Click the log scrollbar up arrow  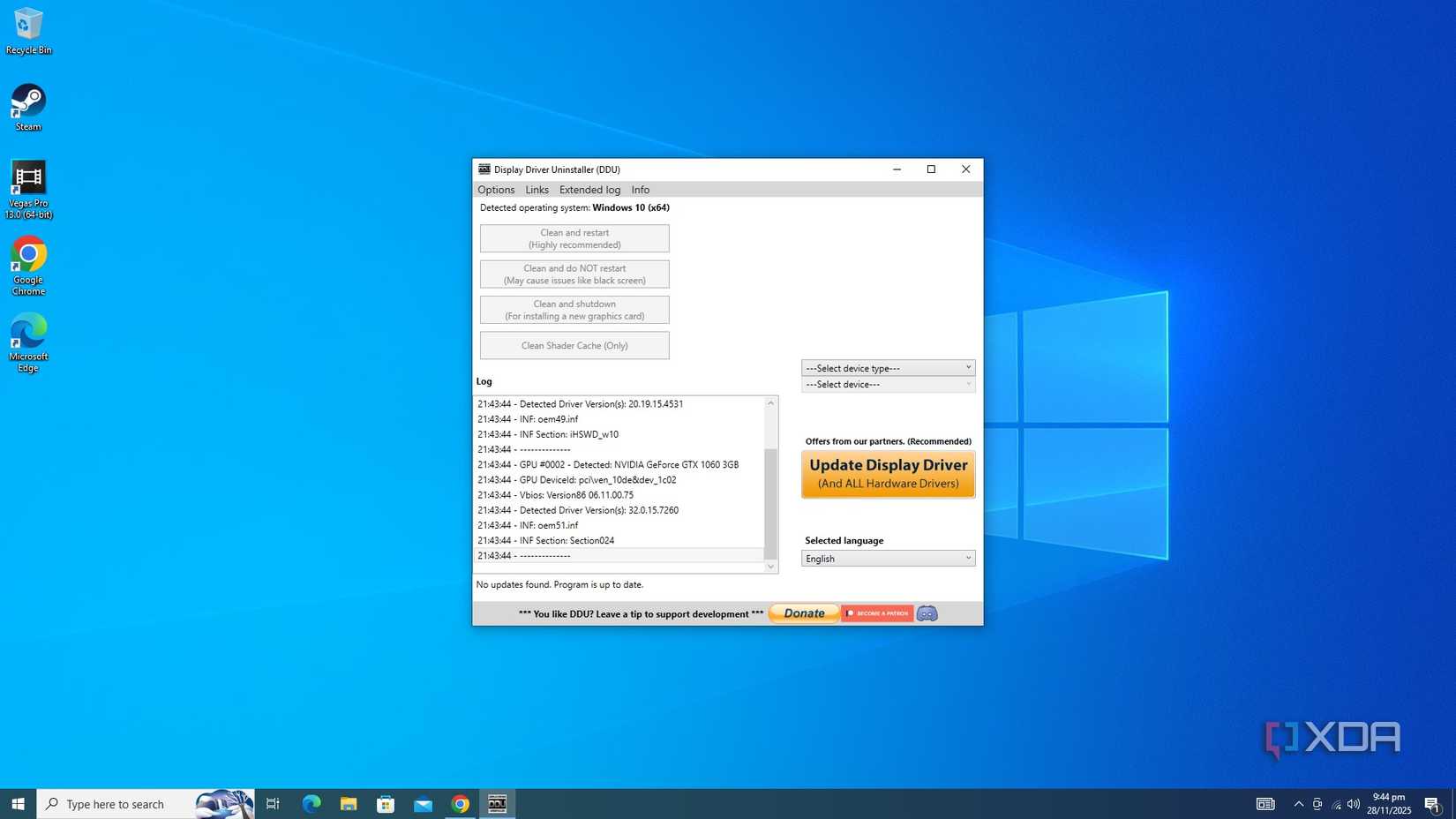point(770,403)
